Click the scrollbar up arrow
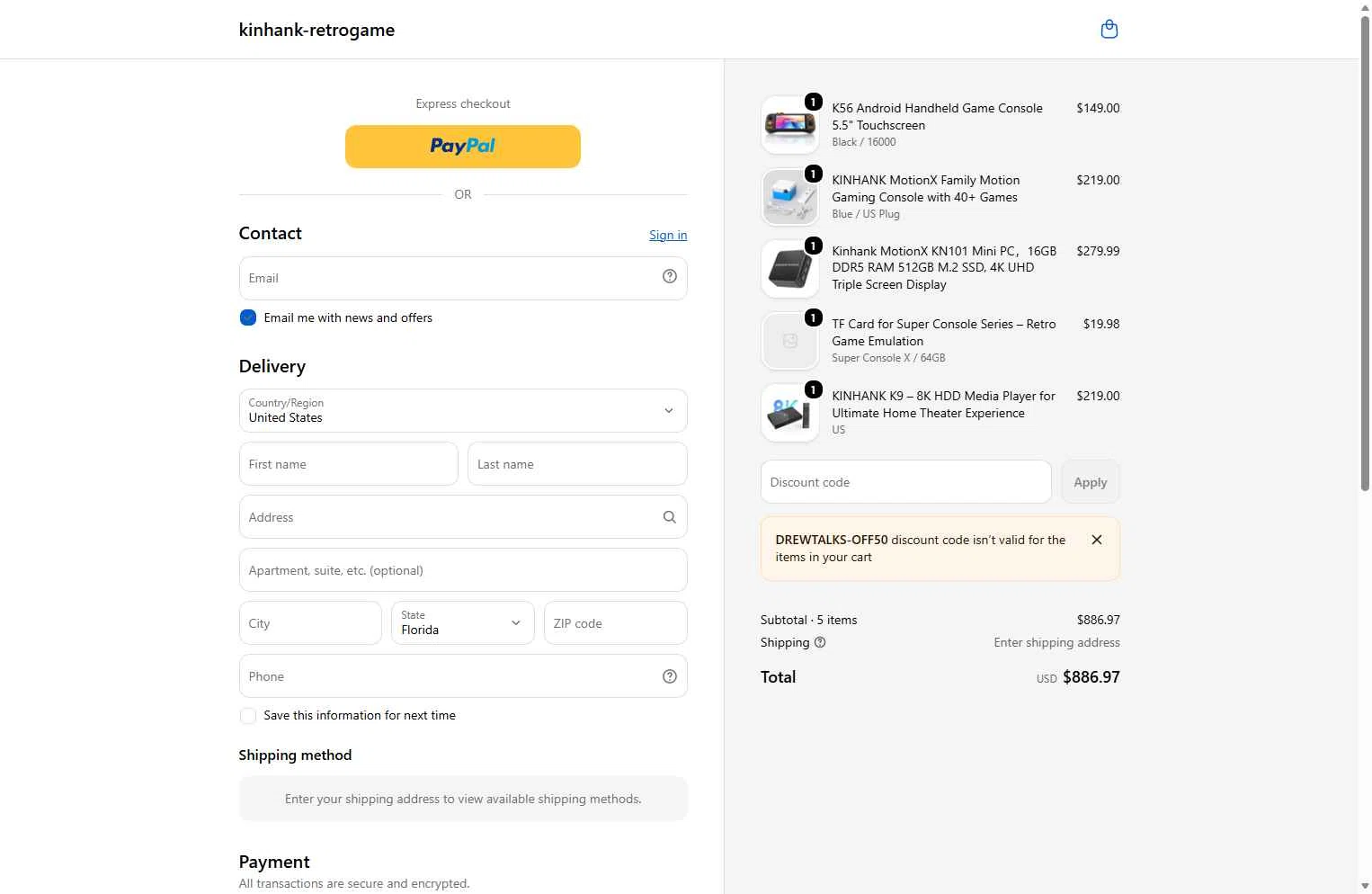This screenshot has height=894, width=1372. tap(1365, 7)
